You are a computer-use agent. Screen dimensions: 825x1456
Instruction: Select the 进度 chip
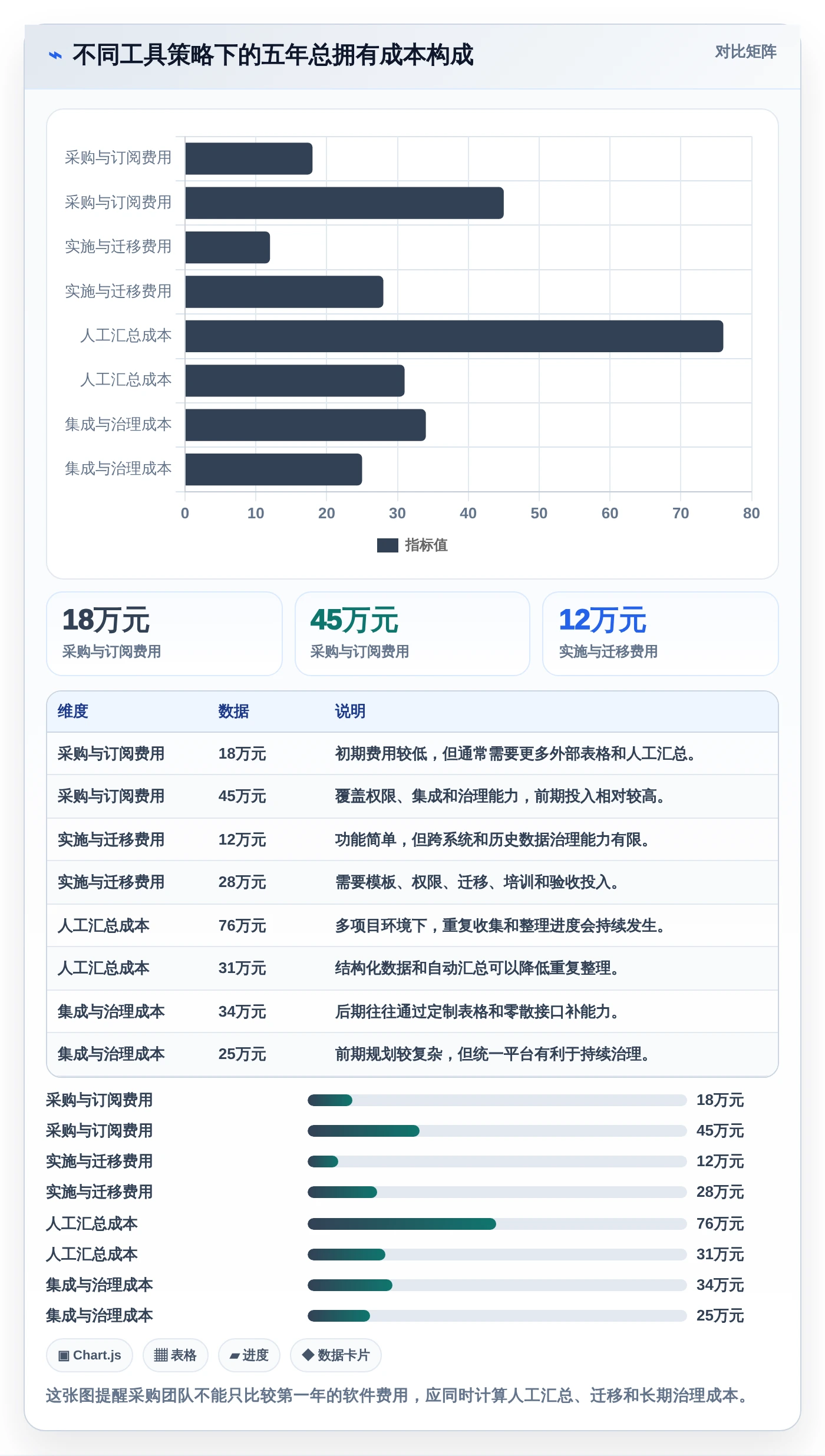point(249,1355)
